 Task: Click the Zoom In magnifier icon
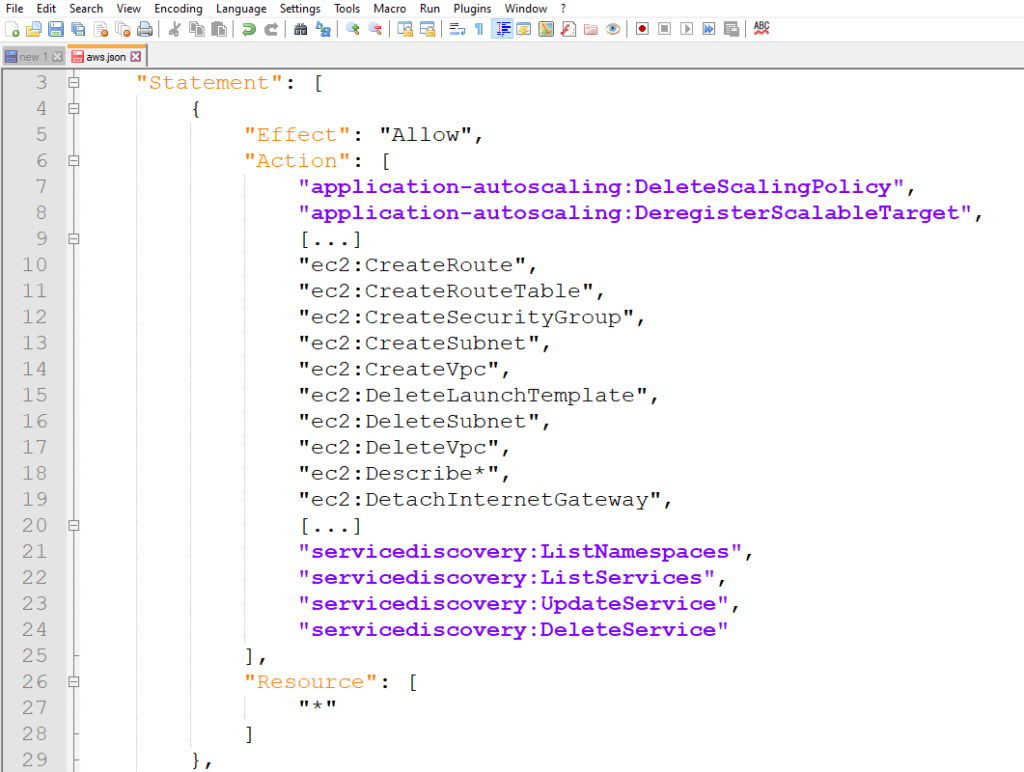tap(353, 29)
